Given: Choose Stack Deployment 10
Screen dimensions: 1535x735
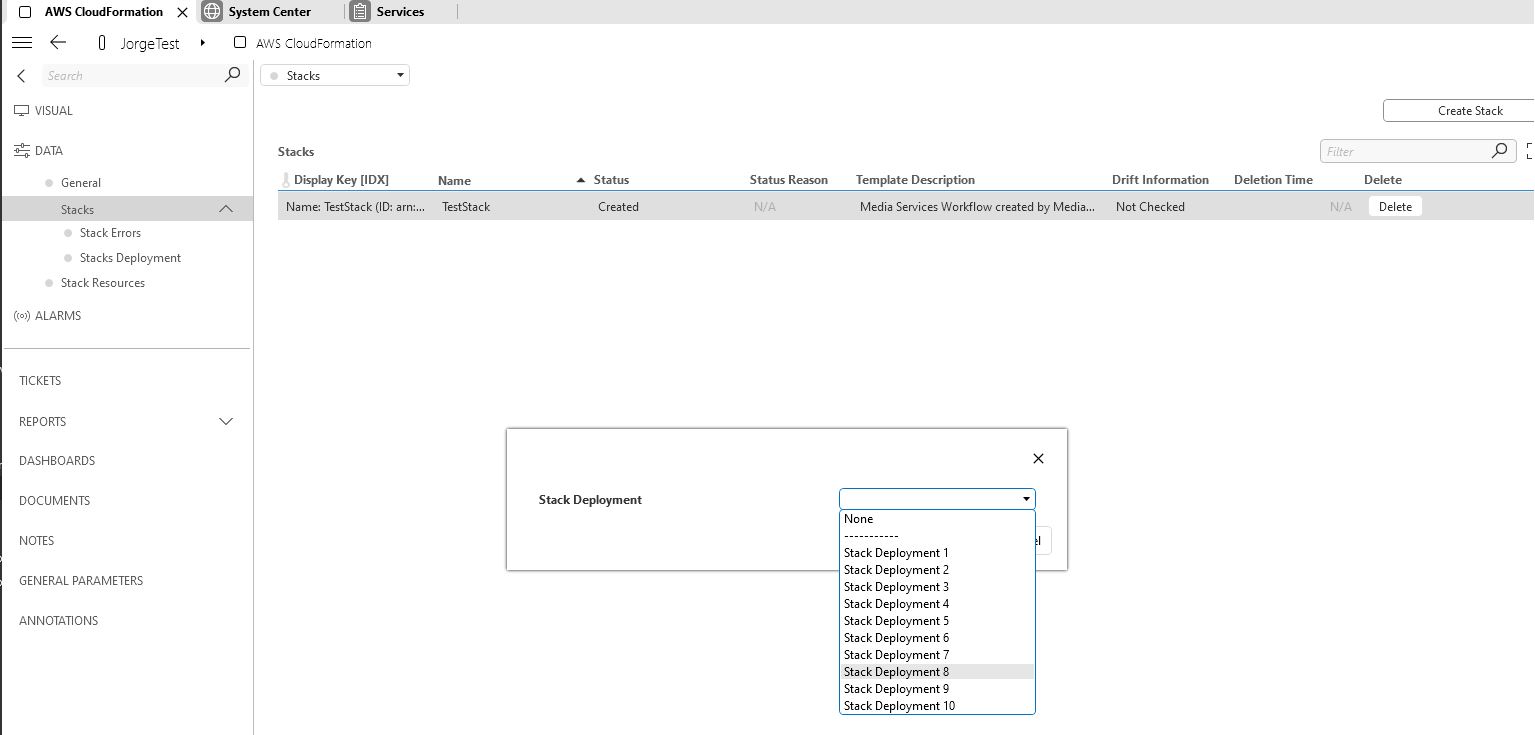Looking at the screenshot, I should click(937, 706).
